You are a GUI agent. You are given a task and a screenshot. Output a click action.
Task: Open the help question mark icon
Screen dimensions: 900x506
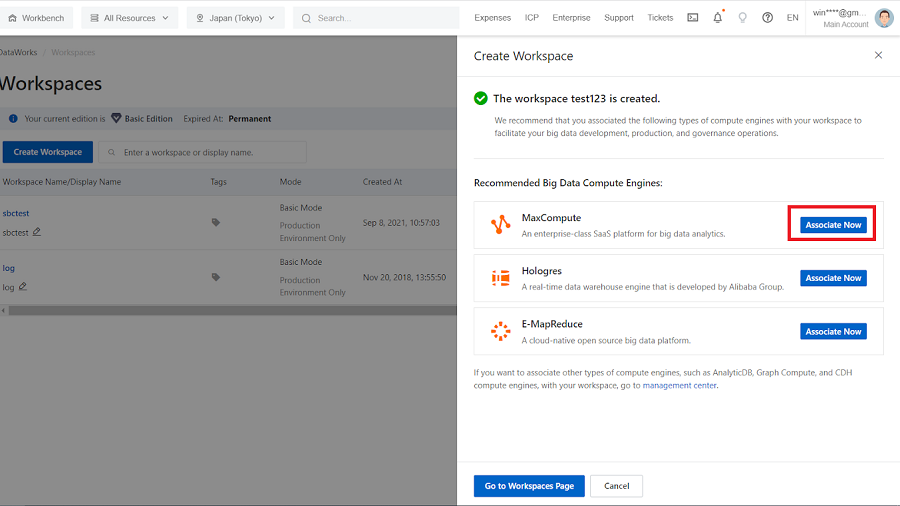[x=767, y=18]
